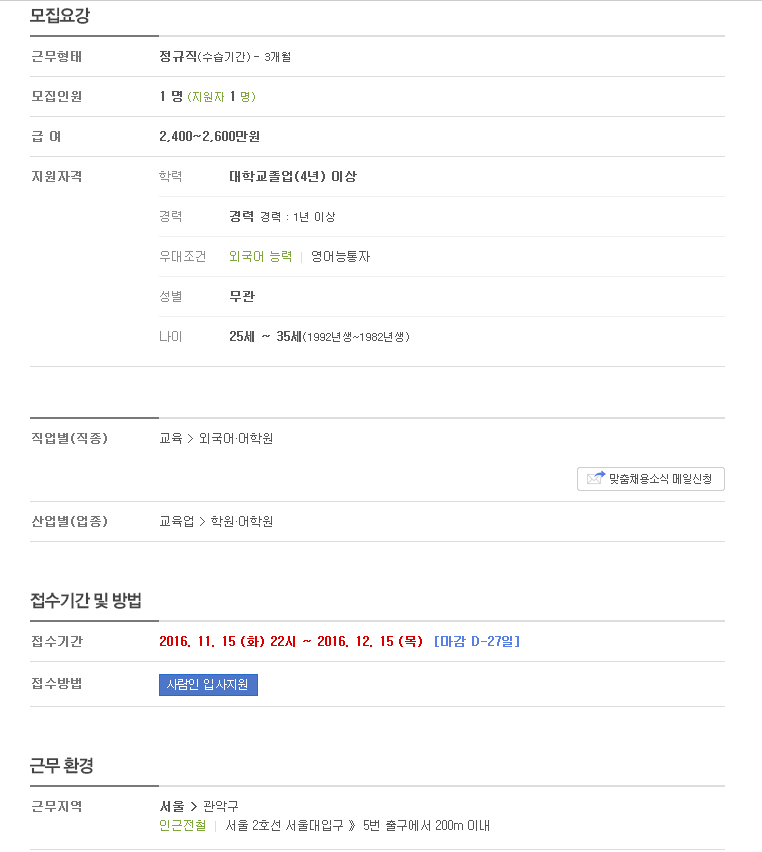762x852 pixels.
Task: Click the 학원·어학원 industry category
Action: click(242, 522)
